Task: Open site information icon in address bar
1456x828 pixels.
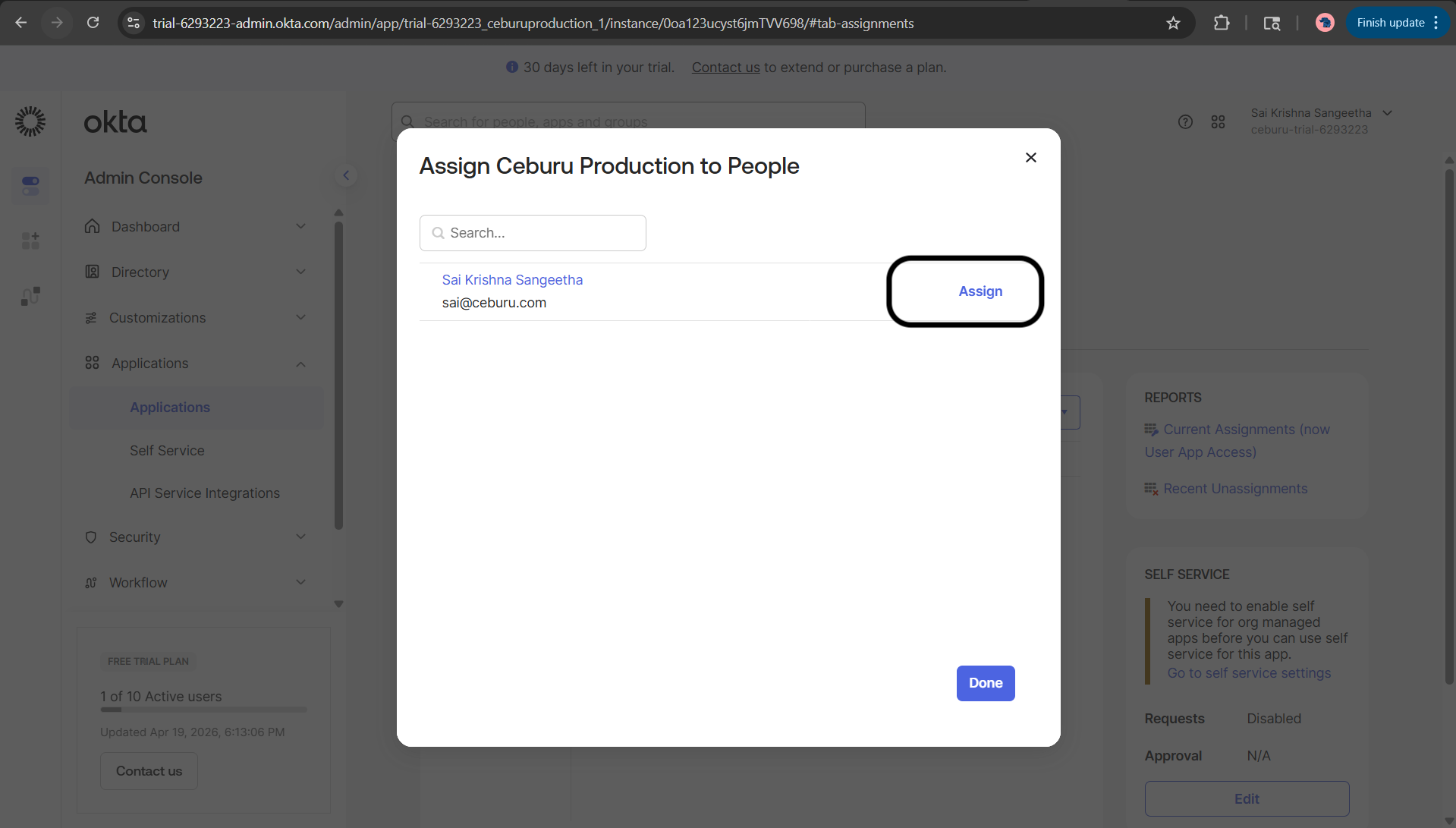Action: 134,23
